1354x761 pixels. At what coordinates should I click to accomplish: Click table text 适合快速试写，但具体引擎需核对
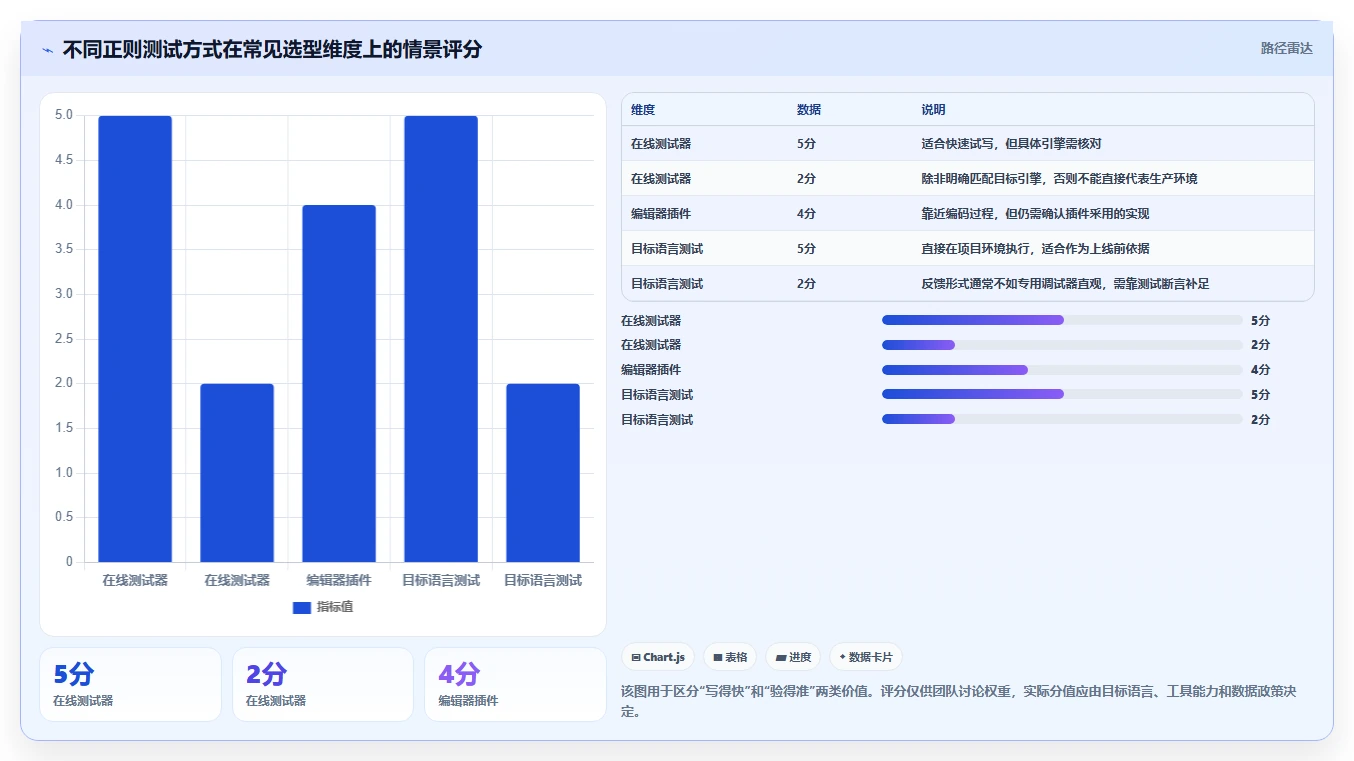tap(1011, 144)
